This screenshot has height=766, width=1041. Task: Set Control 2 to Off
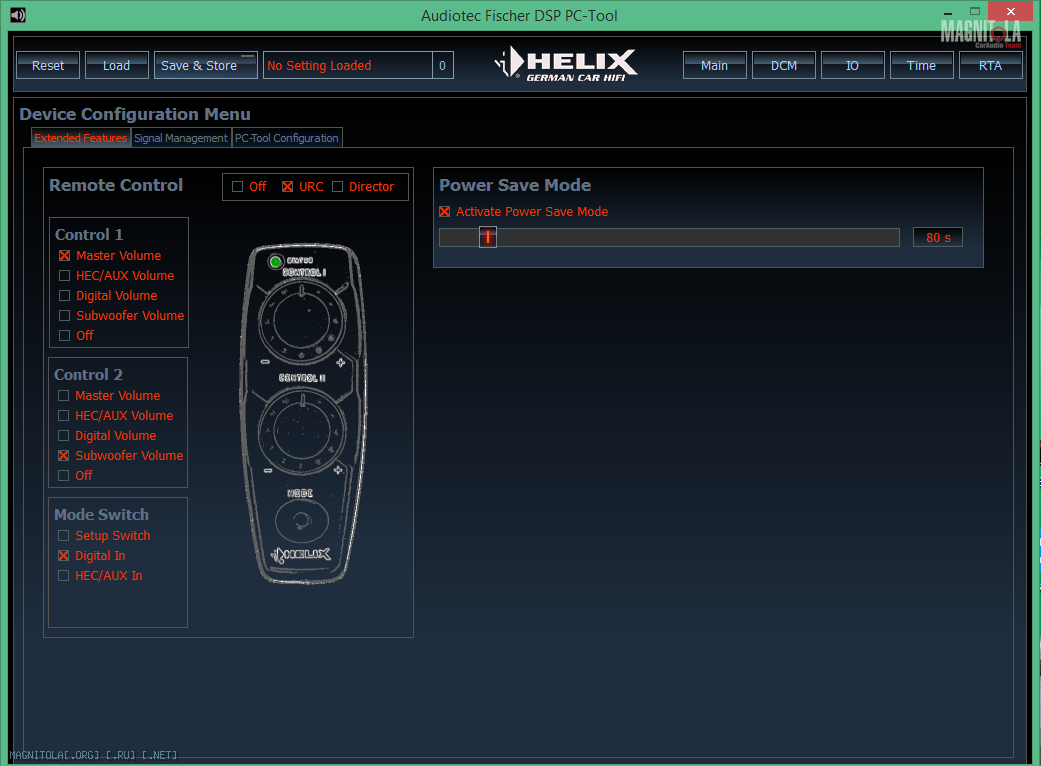[64, 475]
